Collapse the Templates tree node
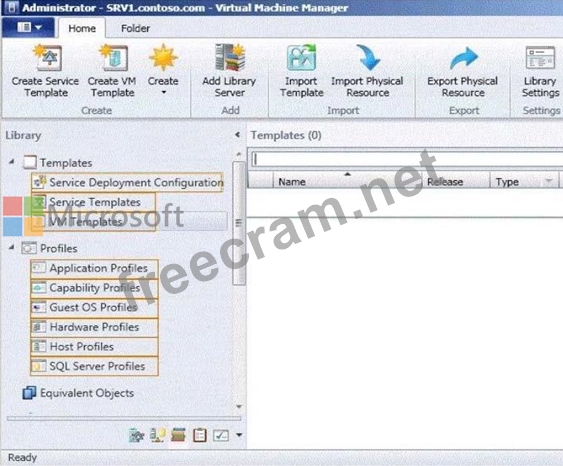This screenshot has width=563, height=466. click(11, 162)
